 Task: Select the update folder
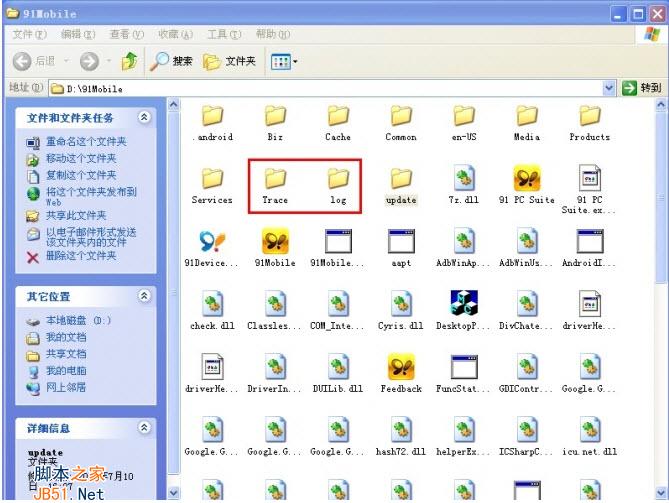pos(401,186)
